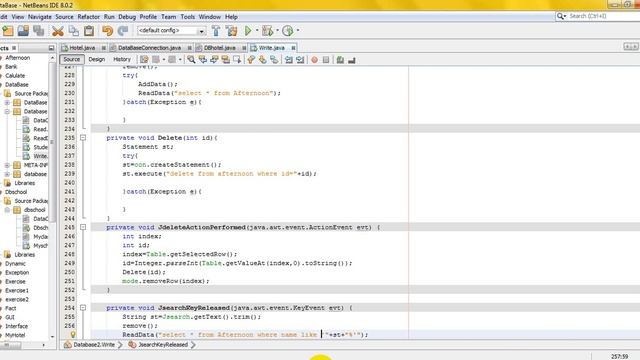The height and width of the screenshot is (360, 640).
Task: Collapse code fold at JsearchKeyReleased
Action: pos(83,308)
